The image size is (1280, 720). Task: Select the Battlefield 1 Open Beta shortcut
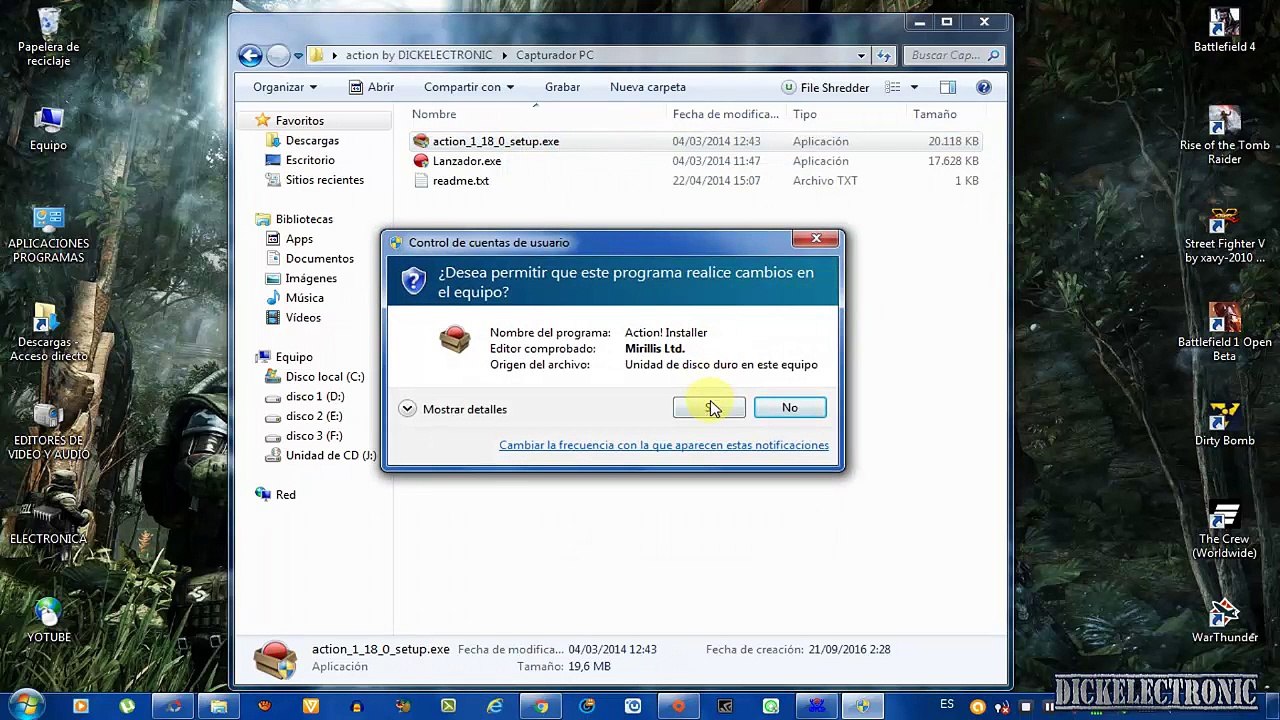click(1224, 333)
